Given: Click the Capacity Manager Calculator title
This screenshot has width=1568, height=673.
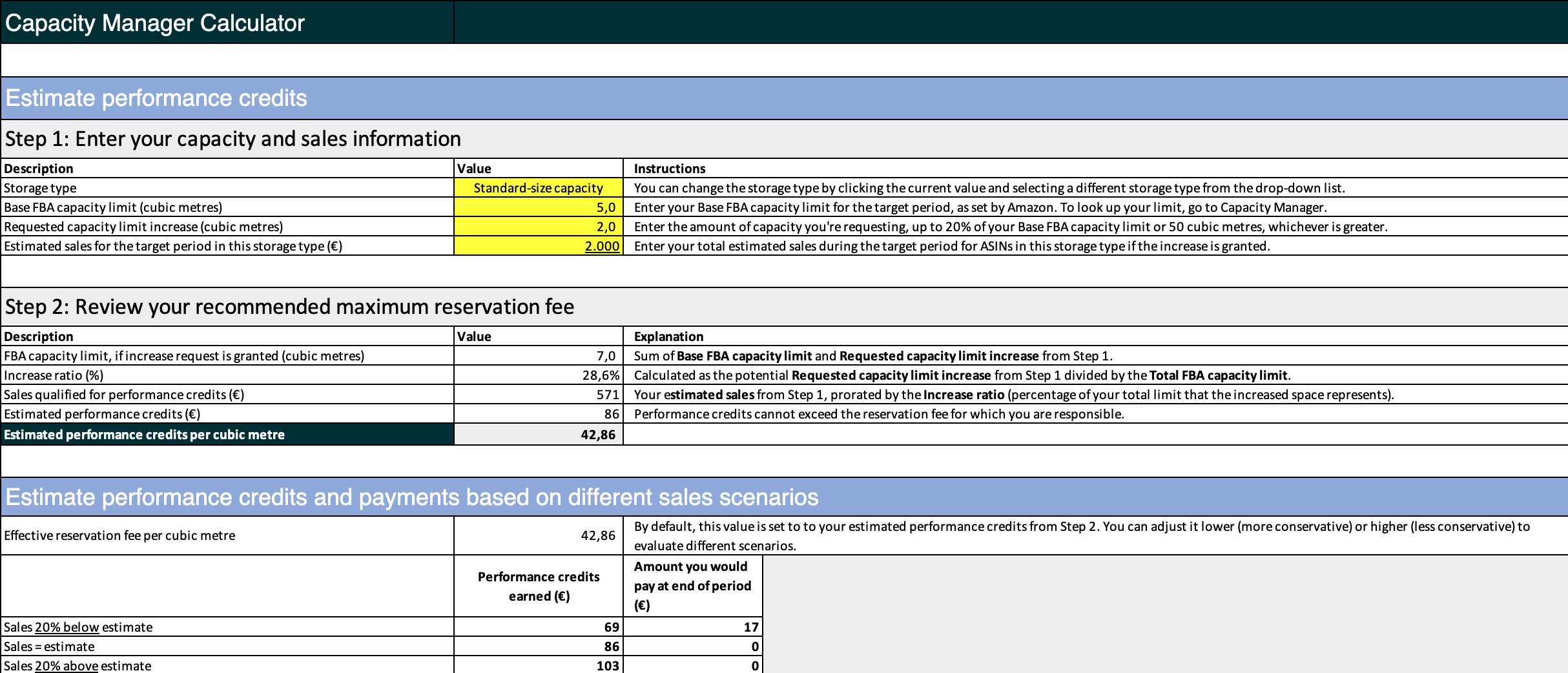Looking at the screenshot, I should tap(155, 23).
